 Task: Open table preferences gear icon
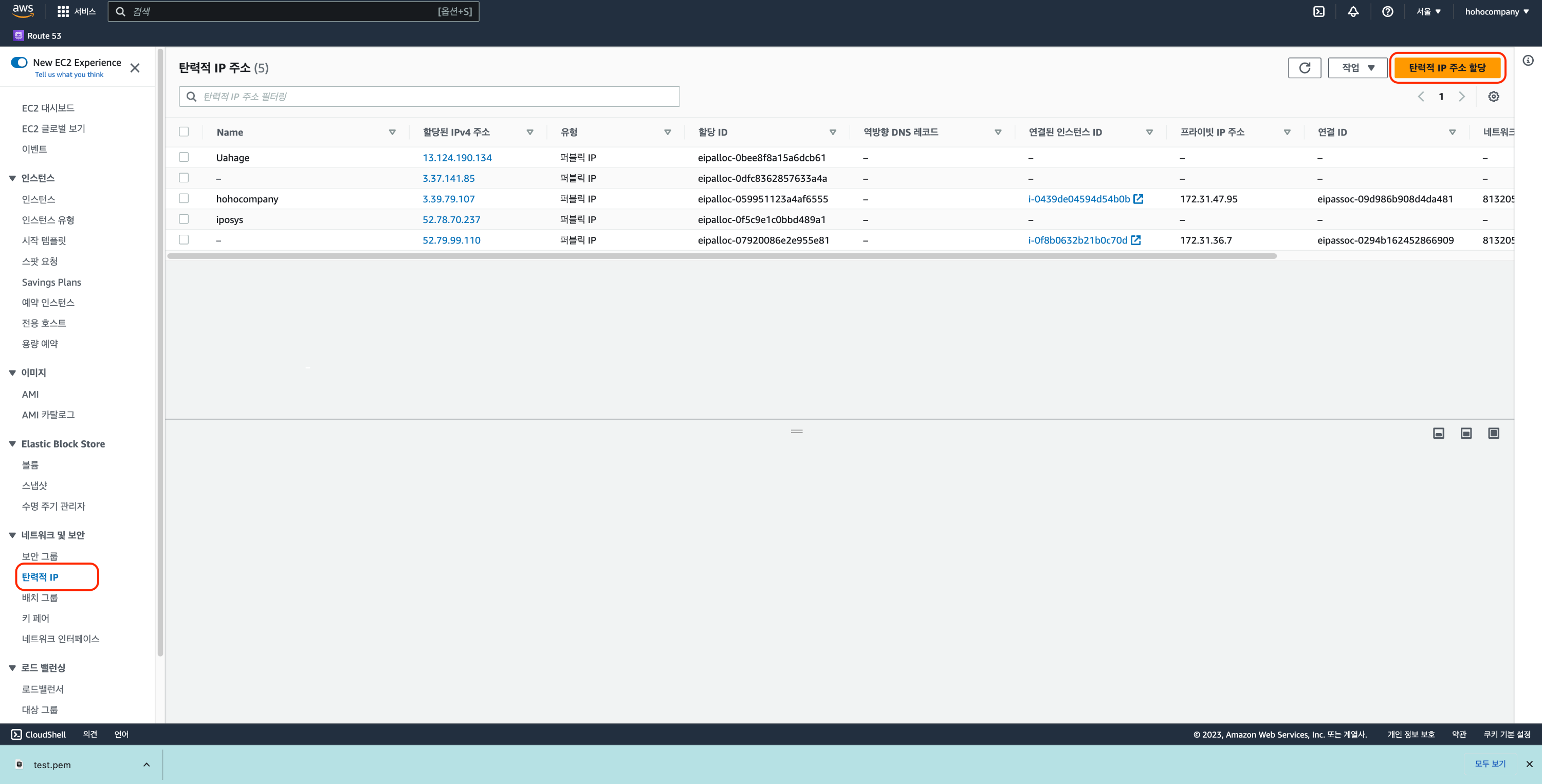[x=1494, y=97]
